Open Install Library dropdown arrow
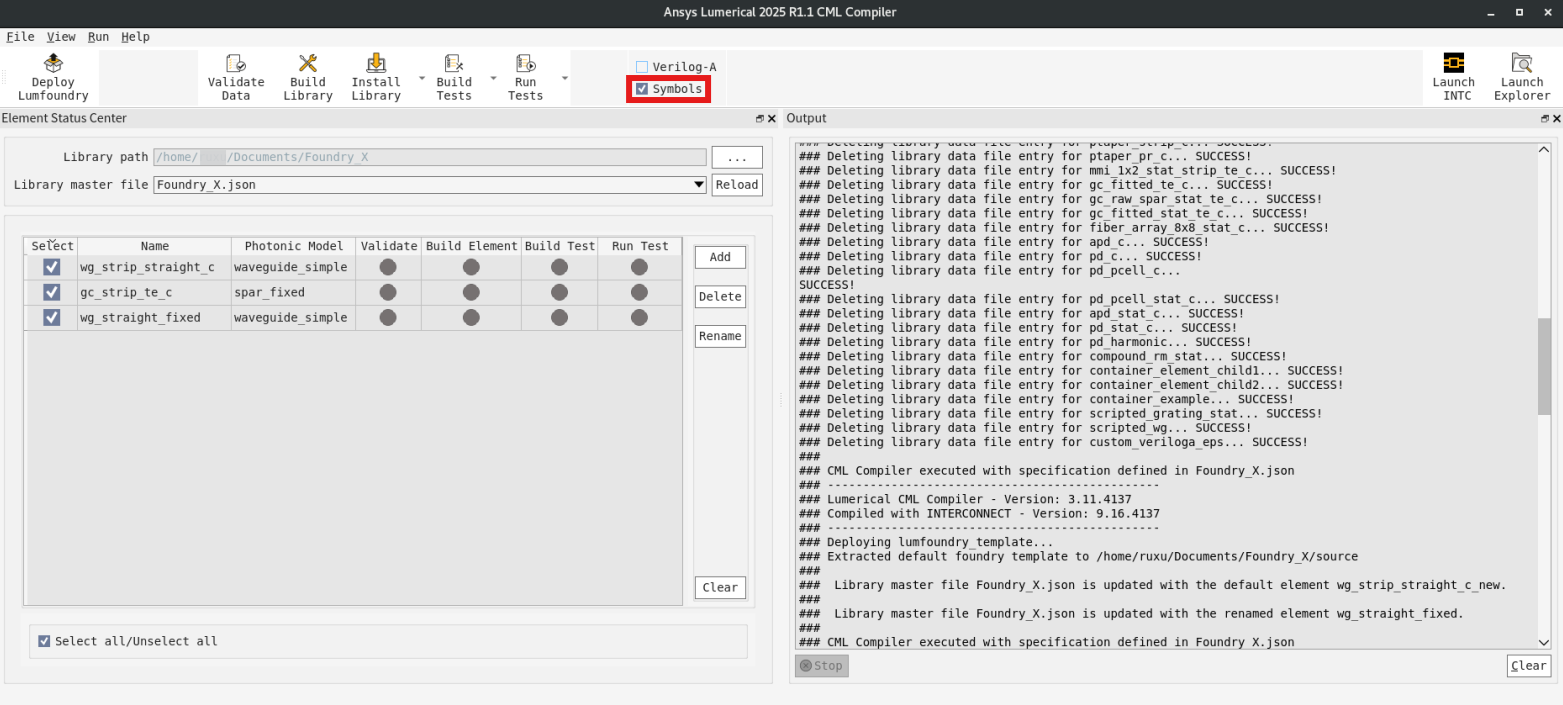 point(421,77)
